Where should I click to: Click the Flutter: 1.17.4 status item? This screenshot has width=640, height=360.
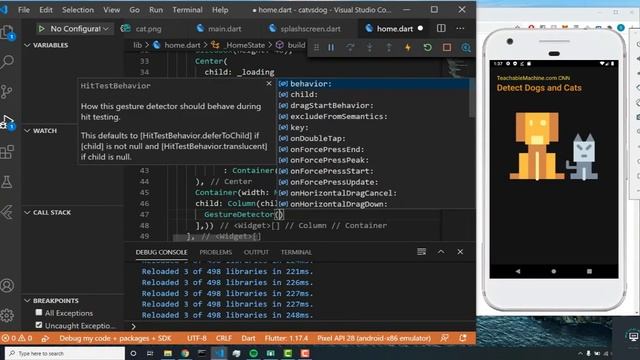286,338
